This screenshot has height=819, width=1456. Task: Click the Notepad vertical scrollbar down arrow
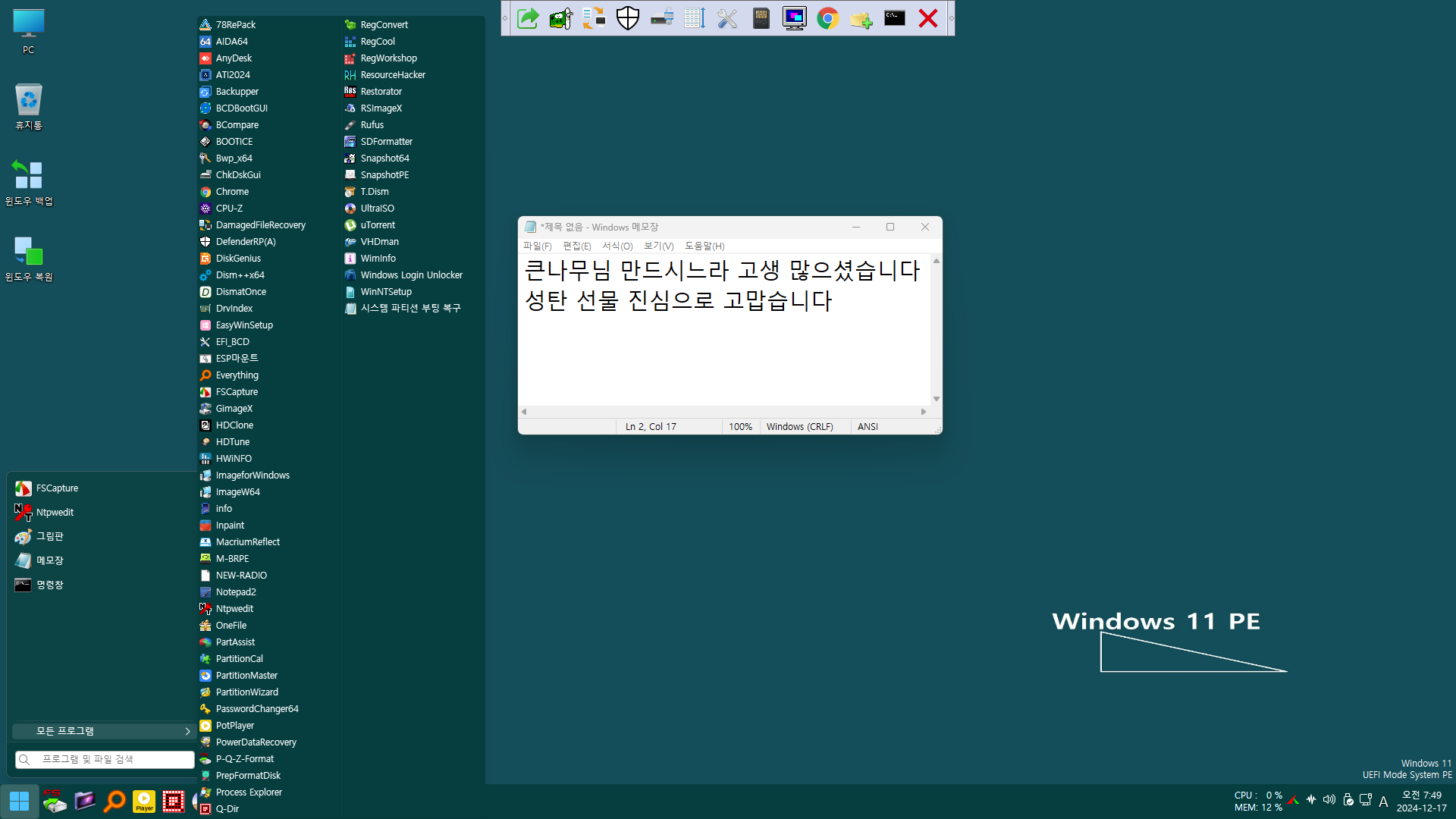coord(937,399)
